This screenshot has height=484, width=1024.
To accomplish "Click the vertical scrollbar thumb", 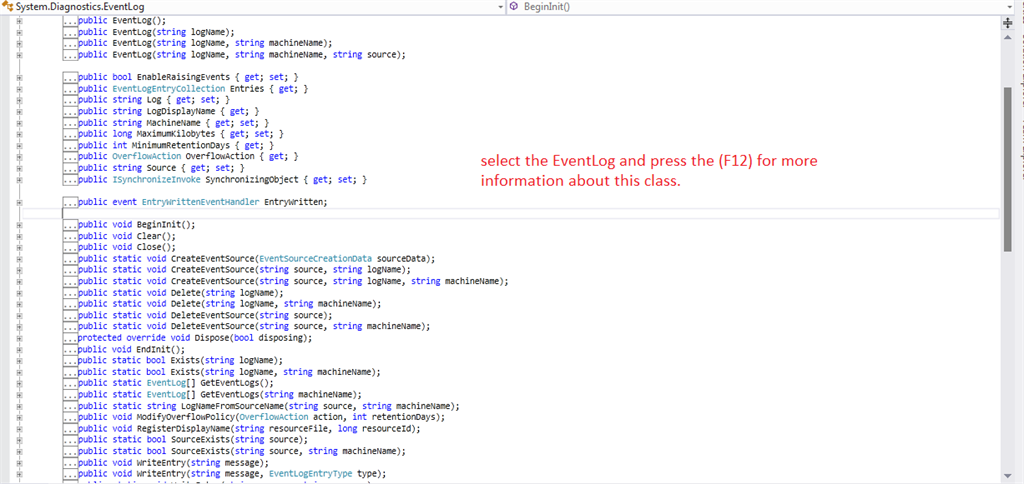I will click(1007, 167).
